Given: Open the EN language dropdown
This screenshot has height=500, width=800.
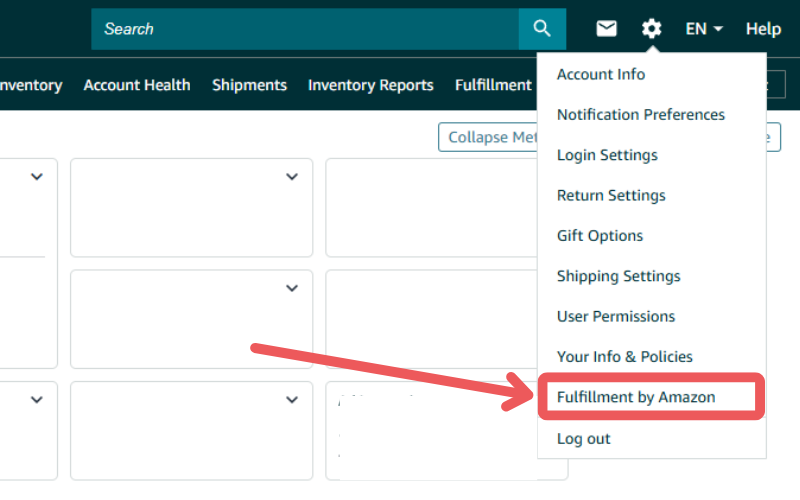Looking at the screenshot, I should [x=704, y=29].
